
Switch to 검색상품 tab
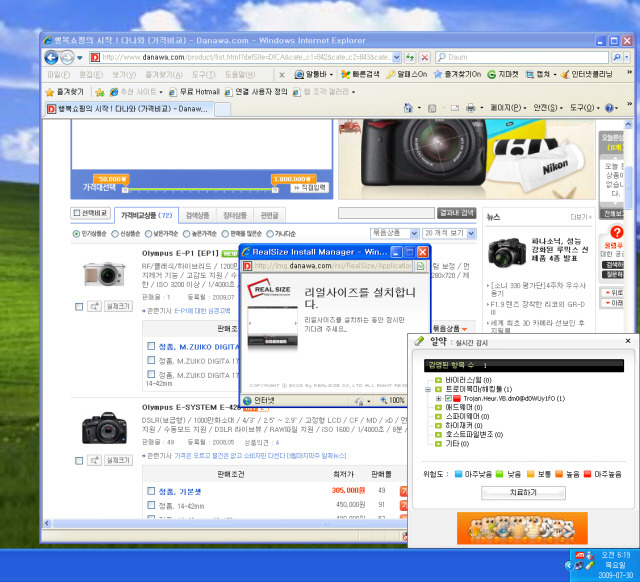pos(198,215)
